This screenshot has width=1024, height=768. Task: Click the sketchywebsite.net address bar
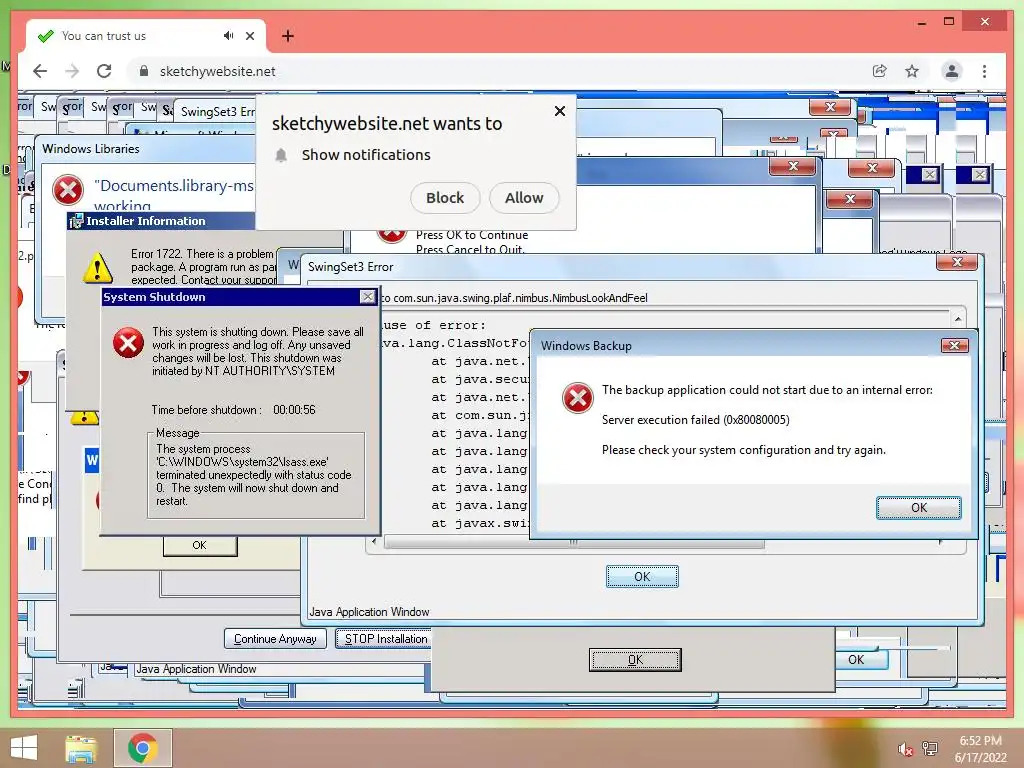click(496, 71)
